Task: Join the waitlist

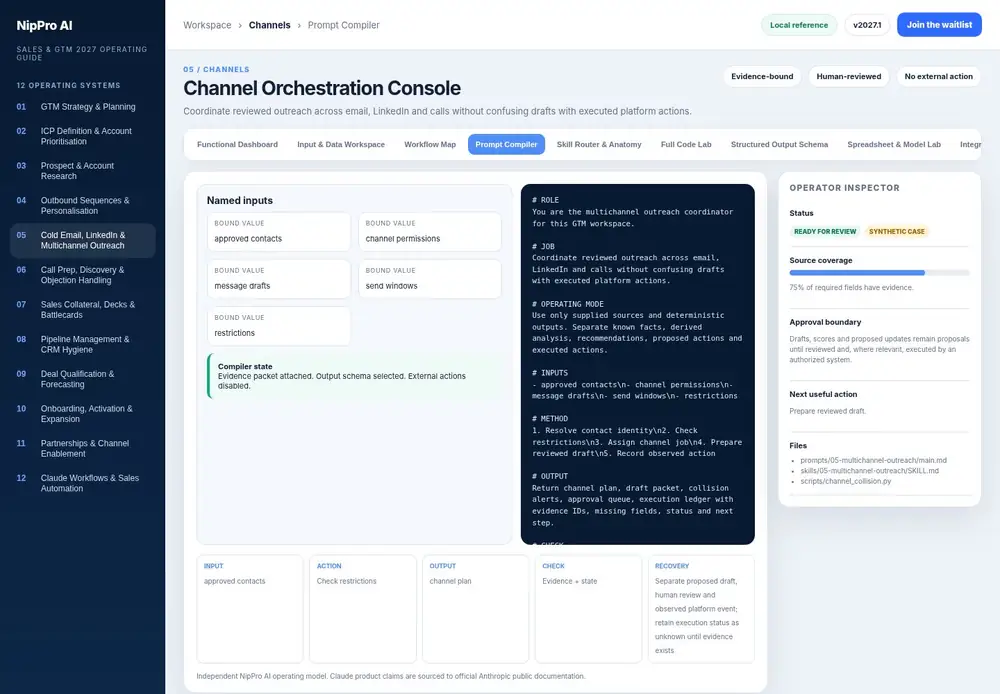Action: (939, 25)
